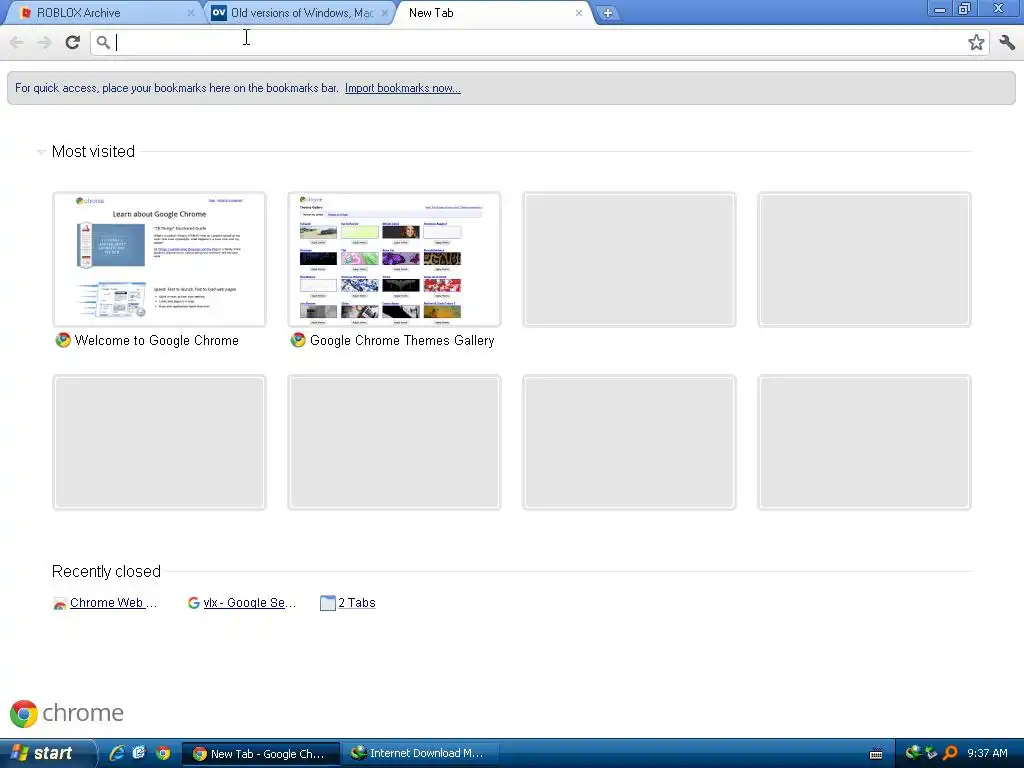1024x768 pixels.
Task: Click the Google Chrome Themes Gallery title
Action: click(402, 340)
